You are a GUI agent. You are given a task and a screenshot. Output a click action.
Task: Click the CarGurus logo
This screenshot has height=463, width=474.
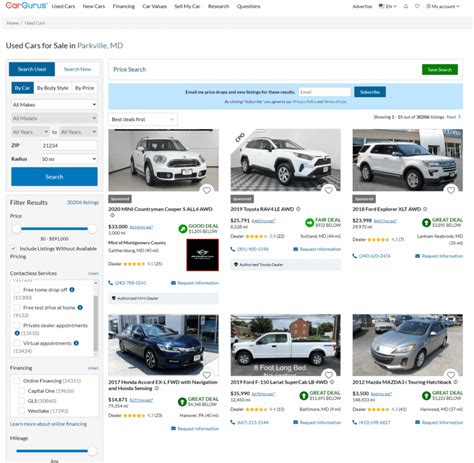(x=27, y=6)
